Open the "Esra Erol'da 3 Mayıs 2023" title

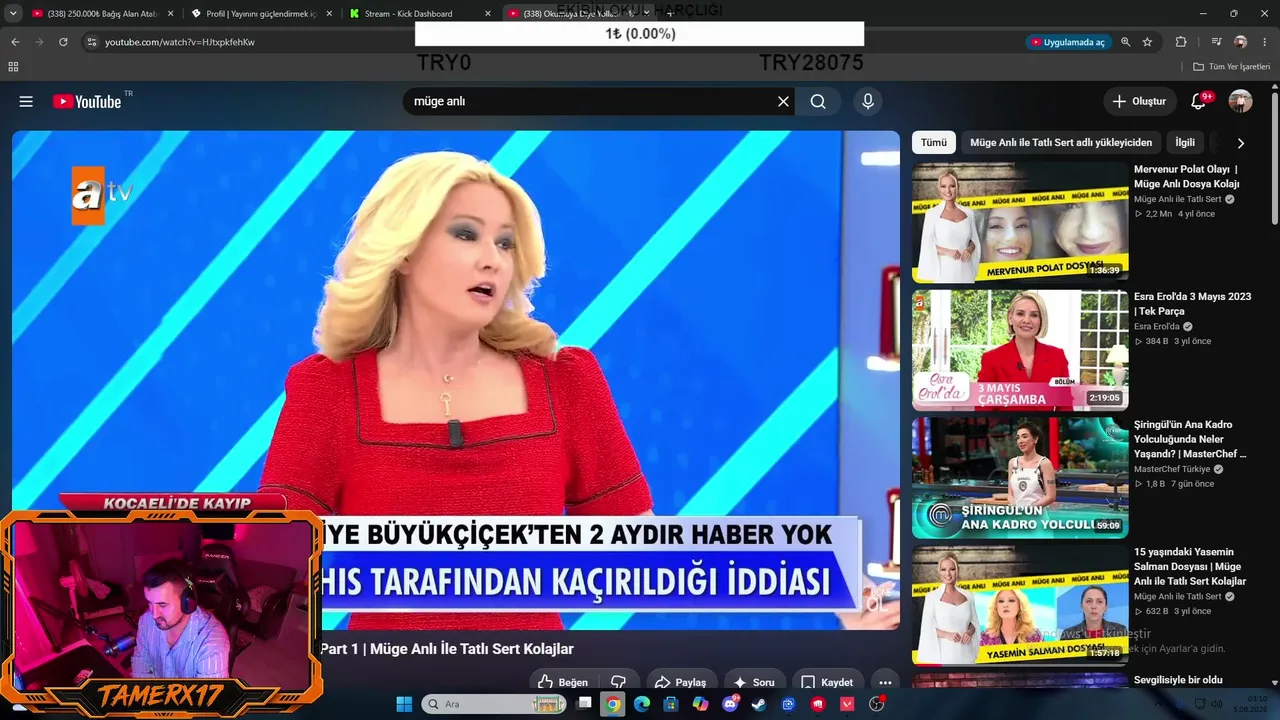click(1193, 304)
